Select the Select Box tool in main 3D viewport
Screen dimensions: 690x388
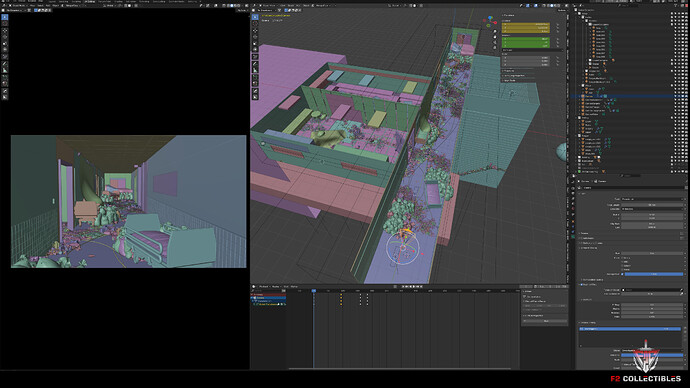pyautogui.click(x=255, y=17)
